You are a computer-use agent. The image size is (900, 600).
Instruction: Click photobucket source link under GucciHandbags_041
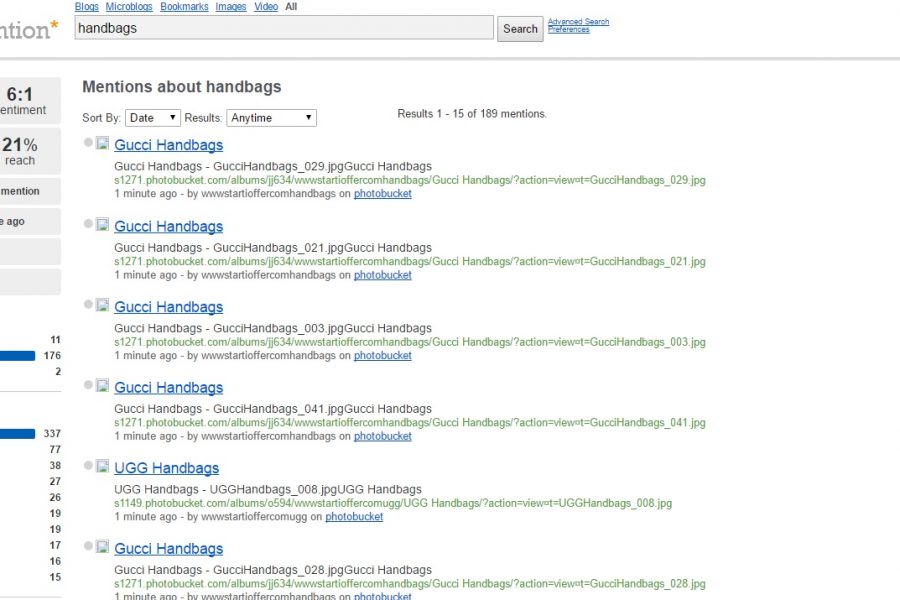(x=382, y=436)
